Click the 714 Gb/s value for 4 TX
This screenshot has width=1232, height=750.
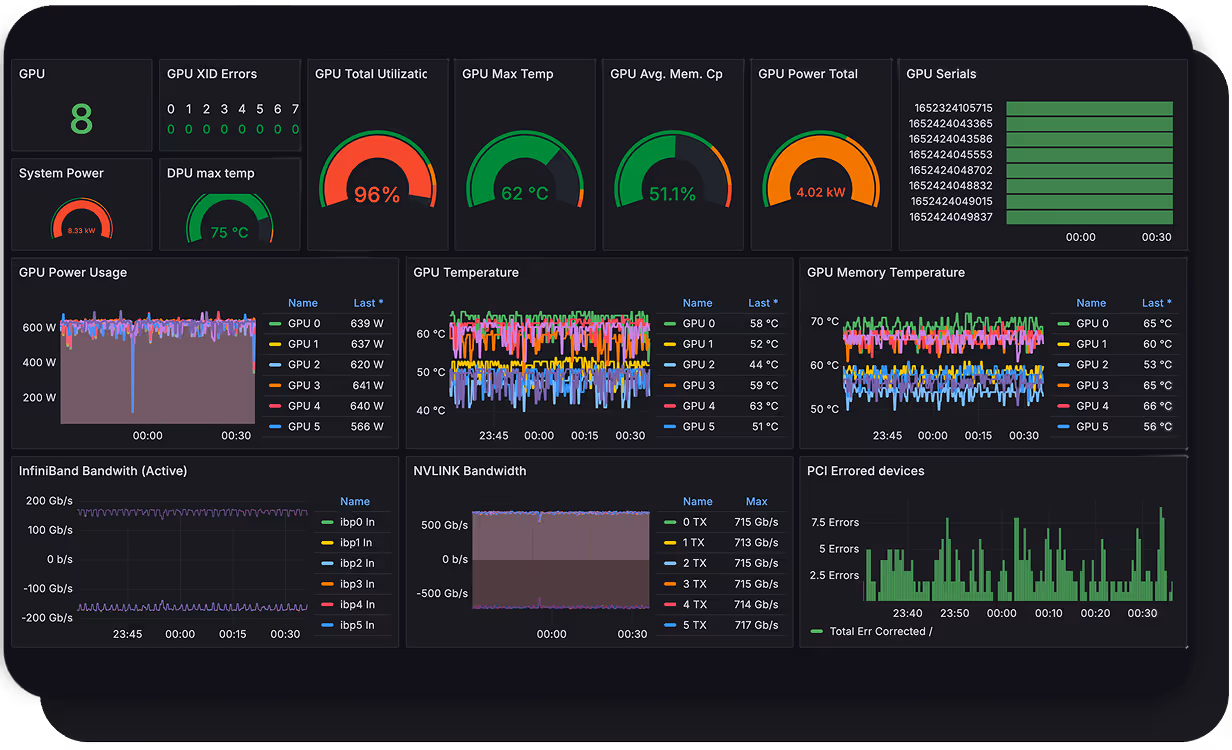click(x=756, y=605)
